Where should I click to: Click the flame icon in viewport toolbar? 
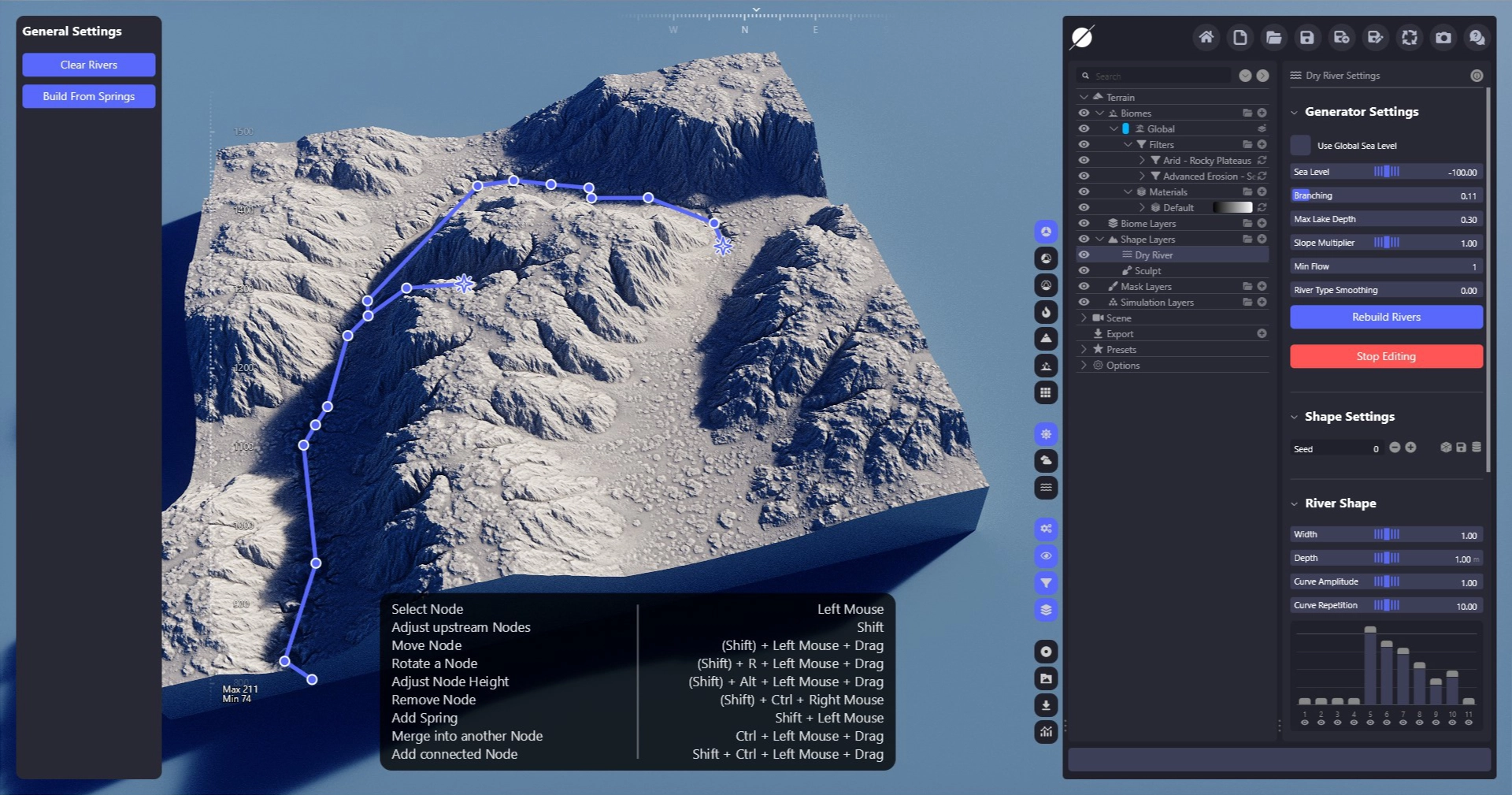(1046, 312)
